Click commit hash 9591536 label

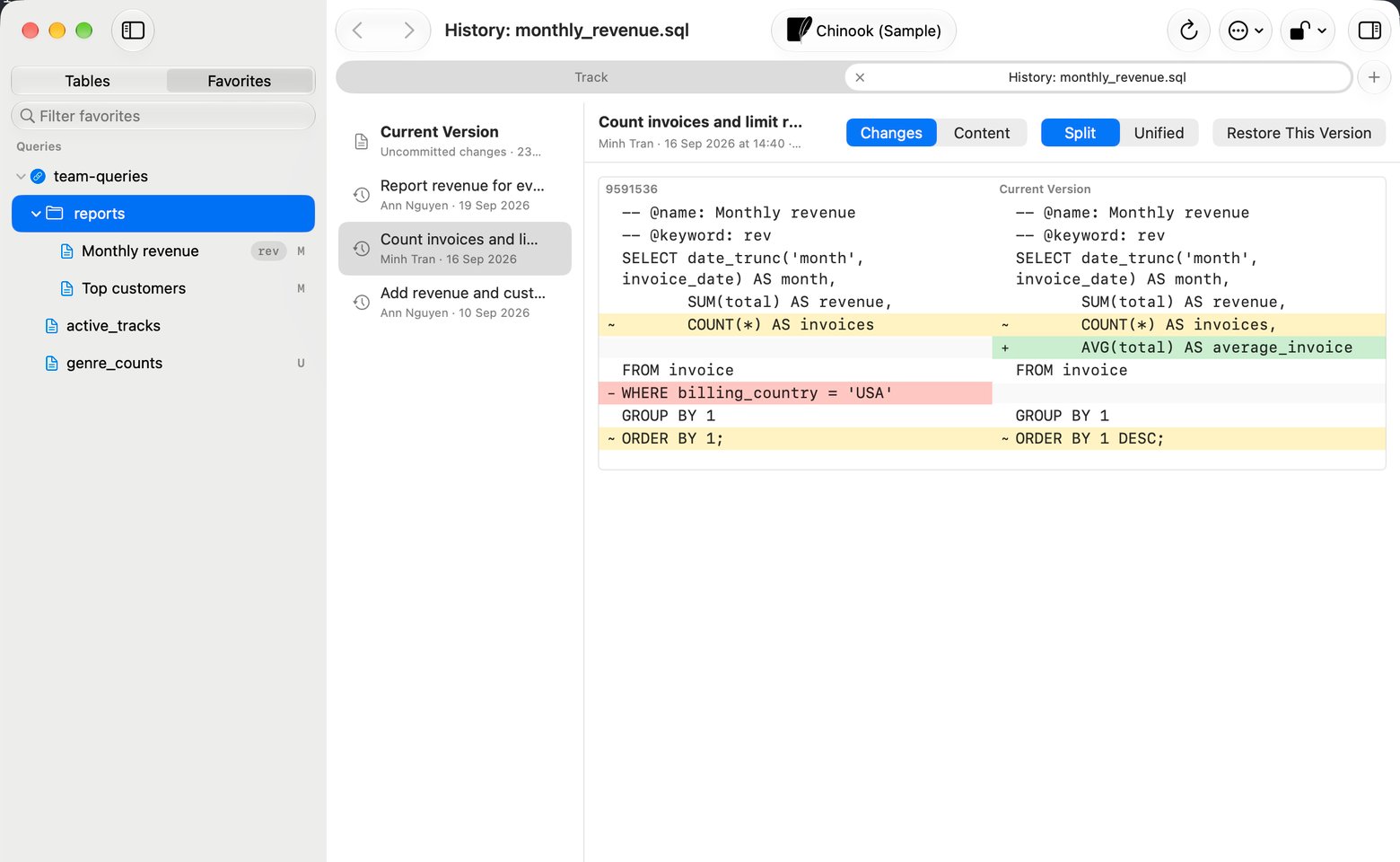click(632, 189)
